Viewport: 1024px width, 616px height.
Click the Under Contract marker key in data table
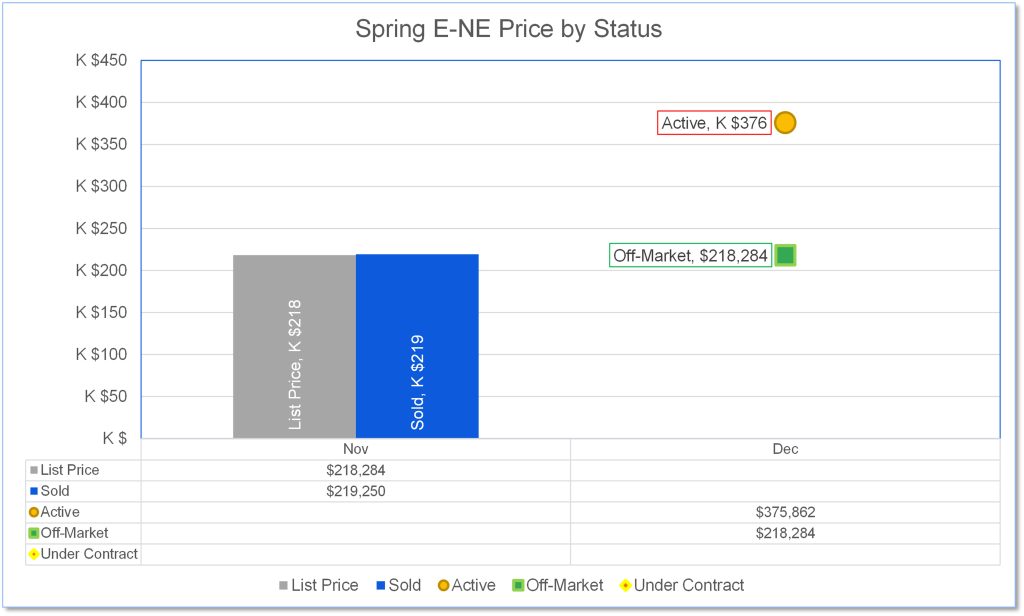[x=34, y=554]
